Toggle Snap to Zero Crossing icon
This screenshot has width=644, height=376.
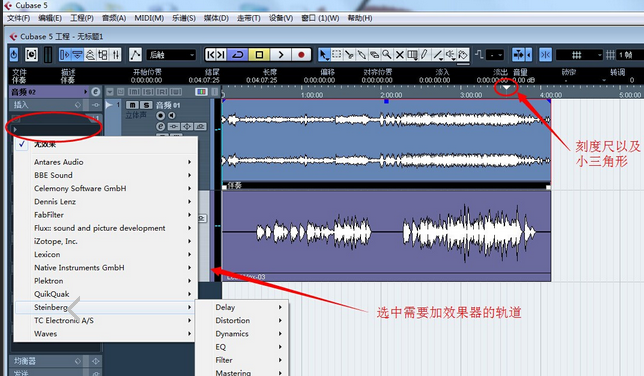479,54
